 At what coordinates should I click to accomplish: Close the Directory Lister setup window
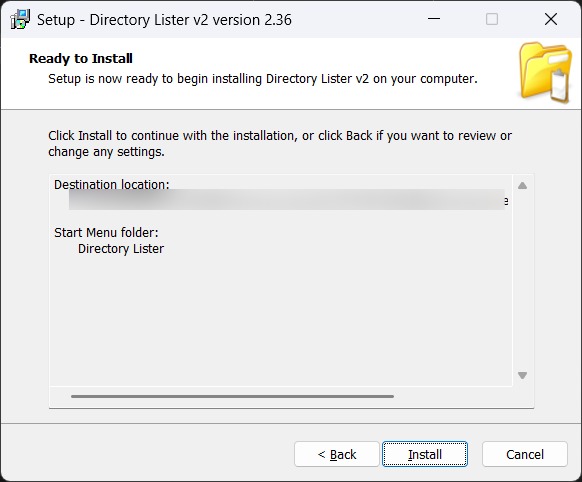tap(551, 19)
